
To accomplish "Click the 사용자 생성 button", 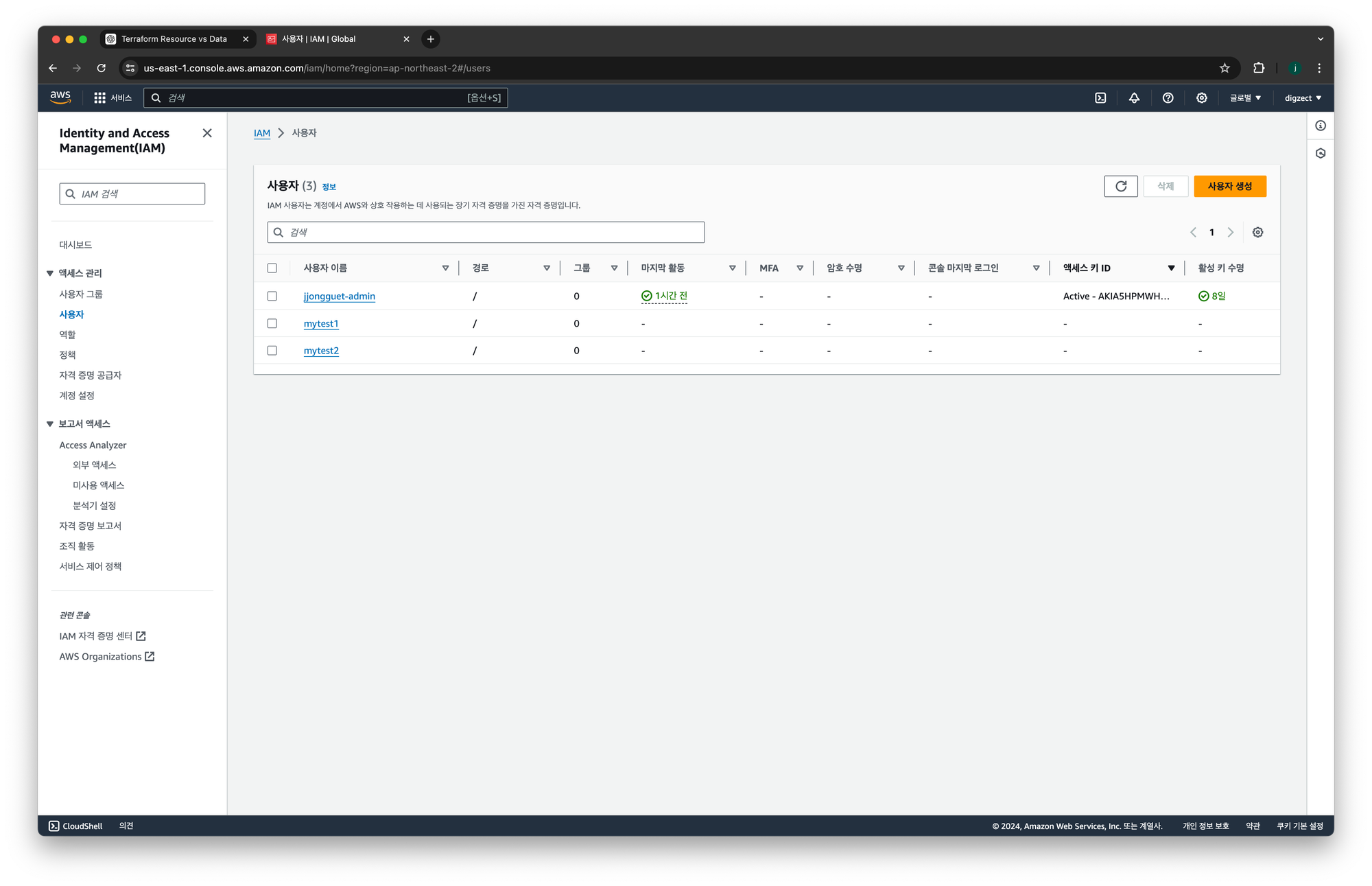I will click(1230, 186).
